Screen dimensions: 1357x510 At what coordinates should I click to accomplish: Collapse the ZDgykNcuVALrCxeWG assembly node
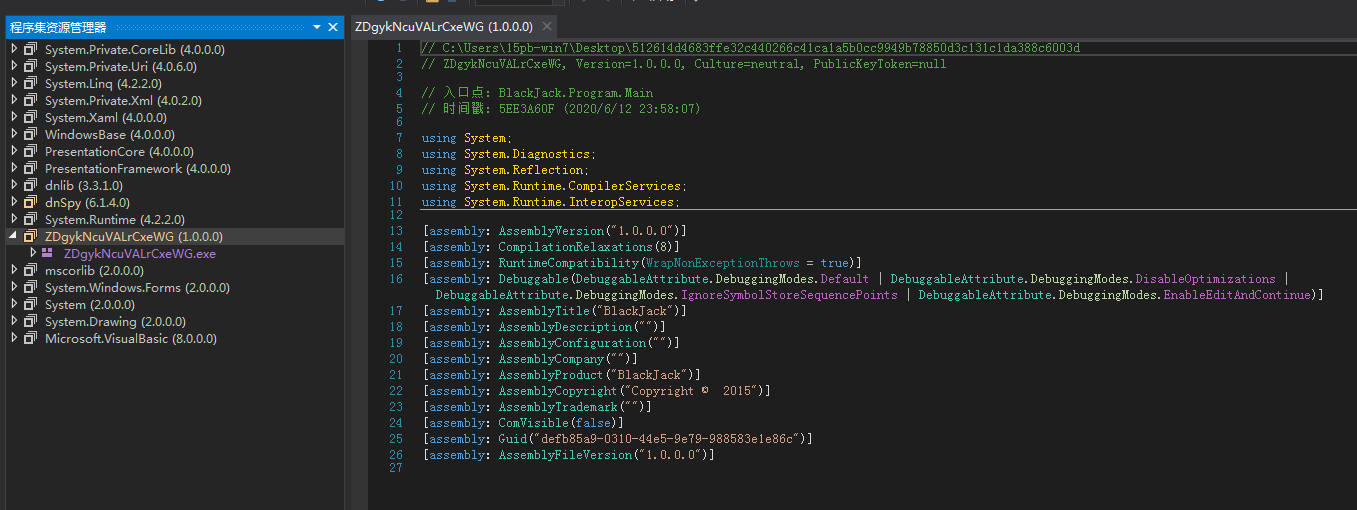point(13,236)
